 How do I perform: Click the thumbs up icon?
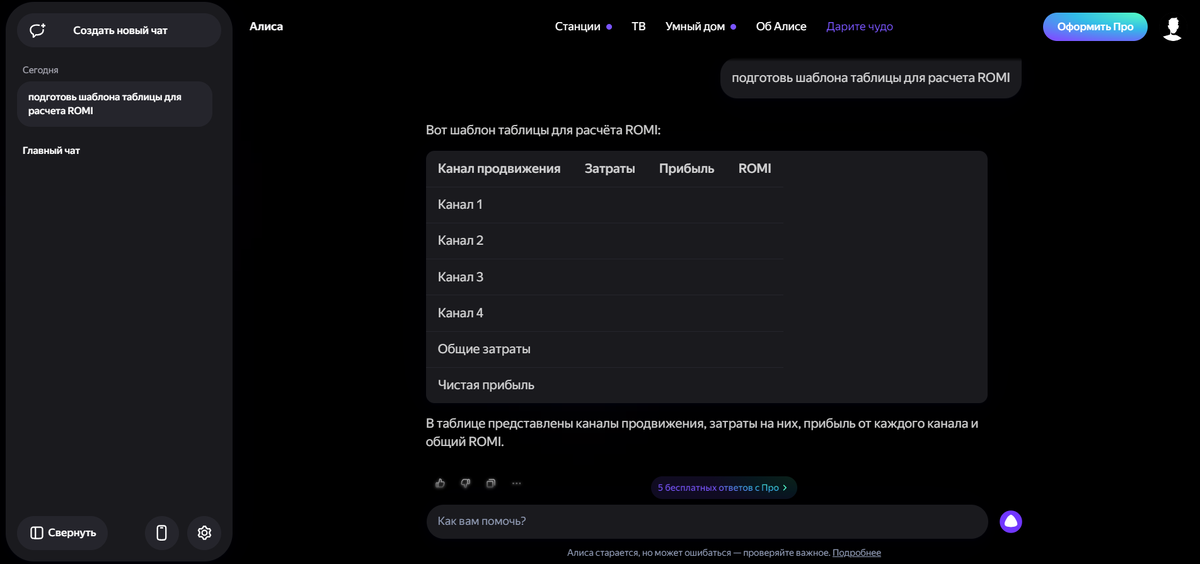click(440, 484)
